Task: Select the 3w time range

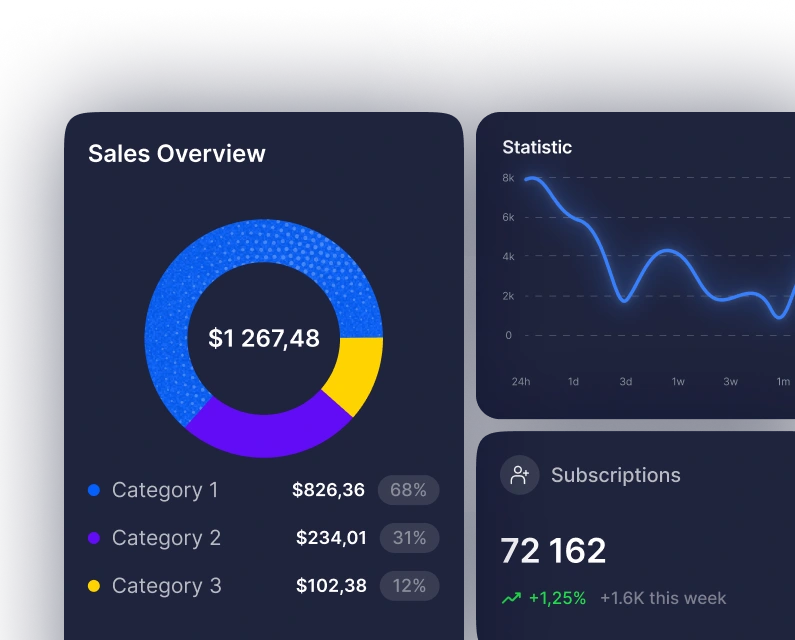Action: (x=731, y=382)
